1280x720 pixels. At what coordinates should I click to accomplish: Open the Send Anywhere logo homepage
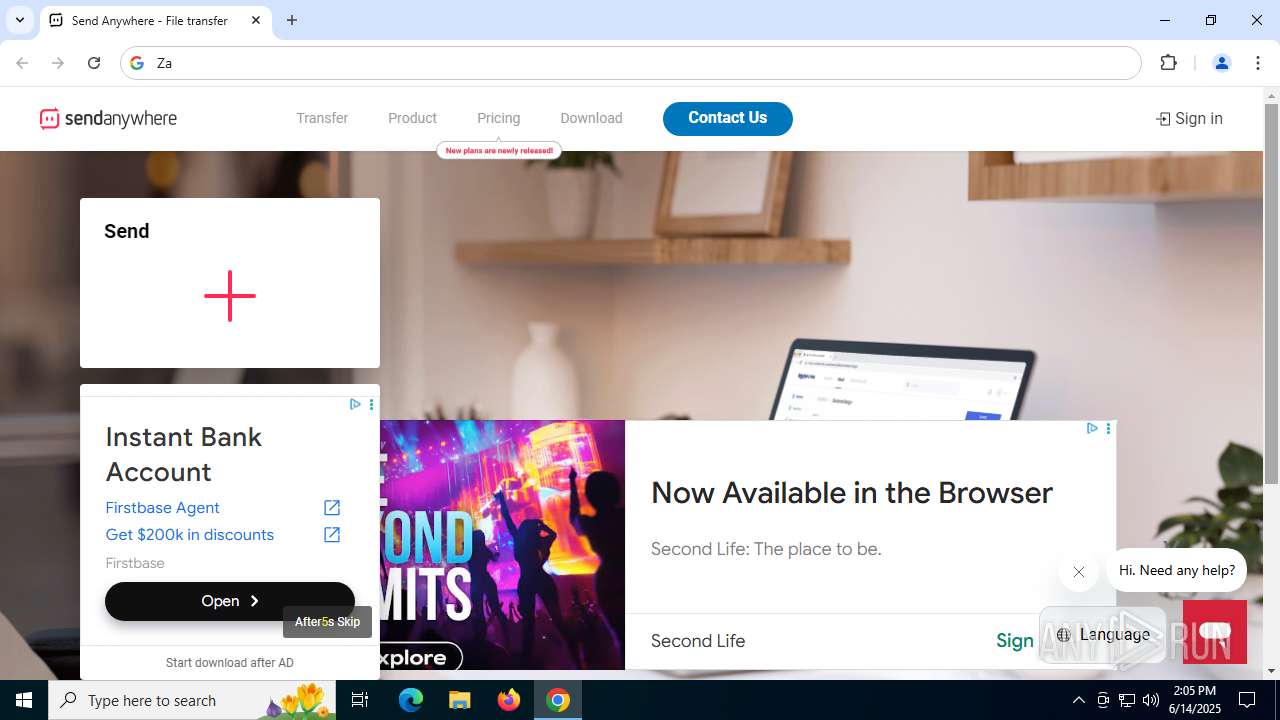(x=108, y=119)
